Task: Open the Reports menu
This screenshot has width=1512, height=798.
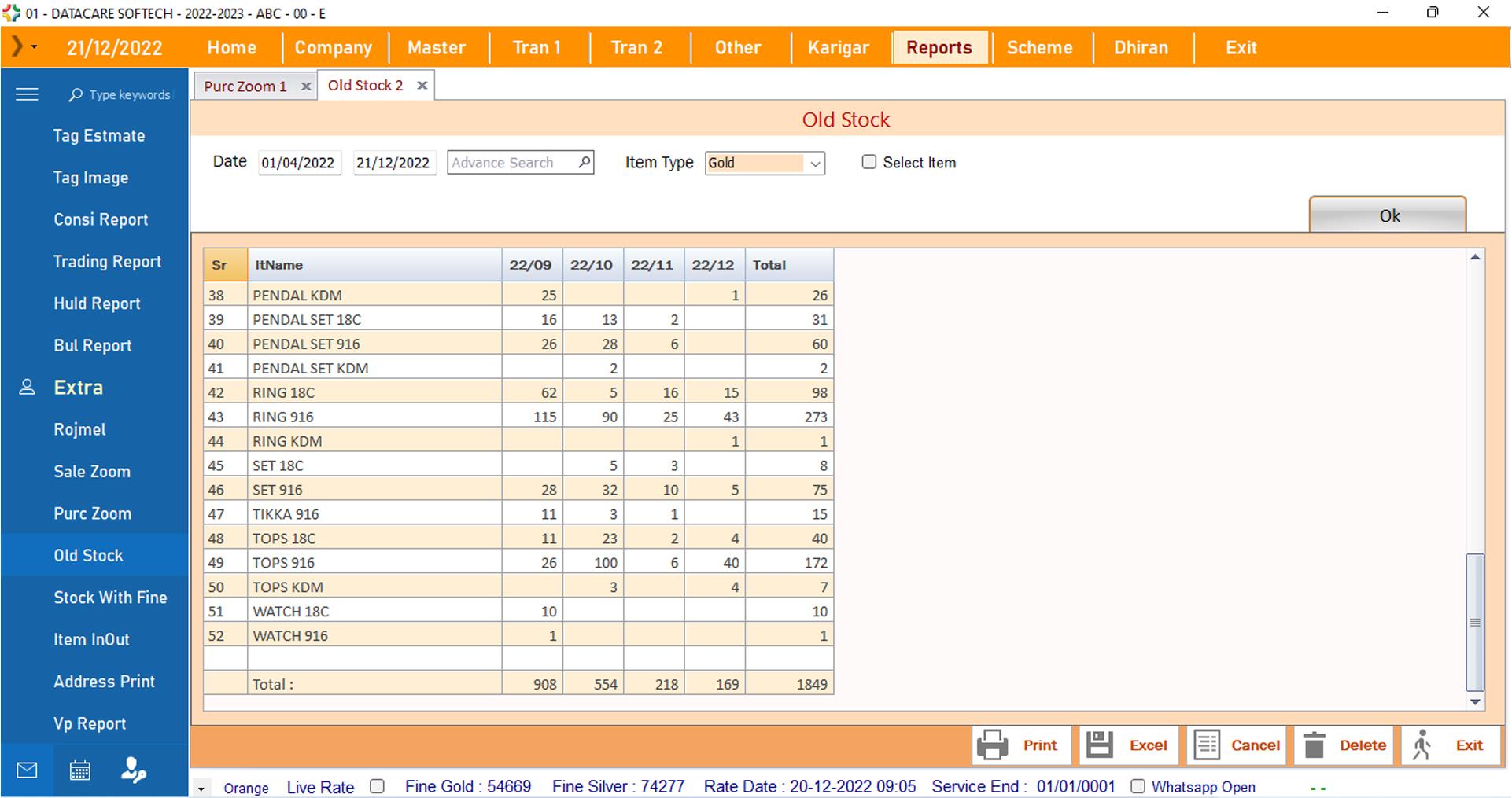Action: click(x=939, y=48)
